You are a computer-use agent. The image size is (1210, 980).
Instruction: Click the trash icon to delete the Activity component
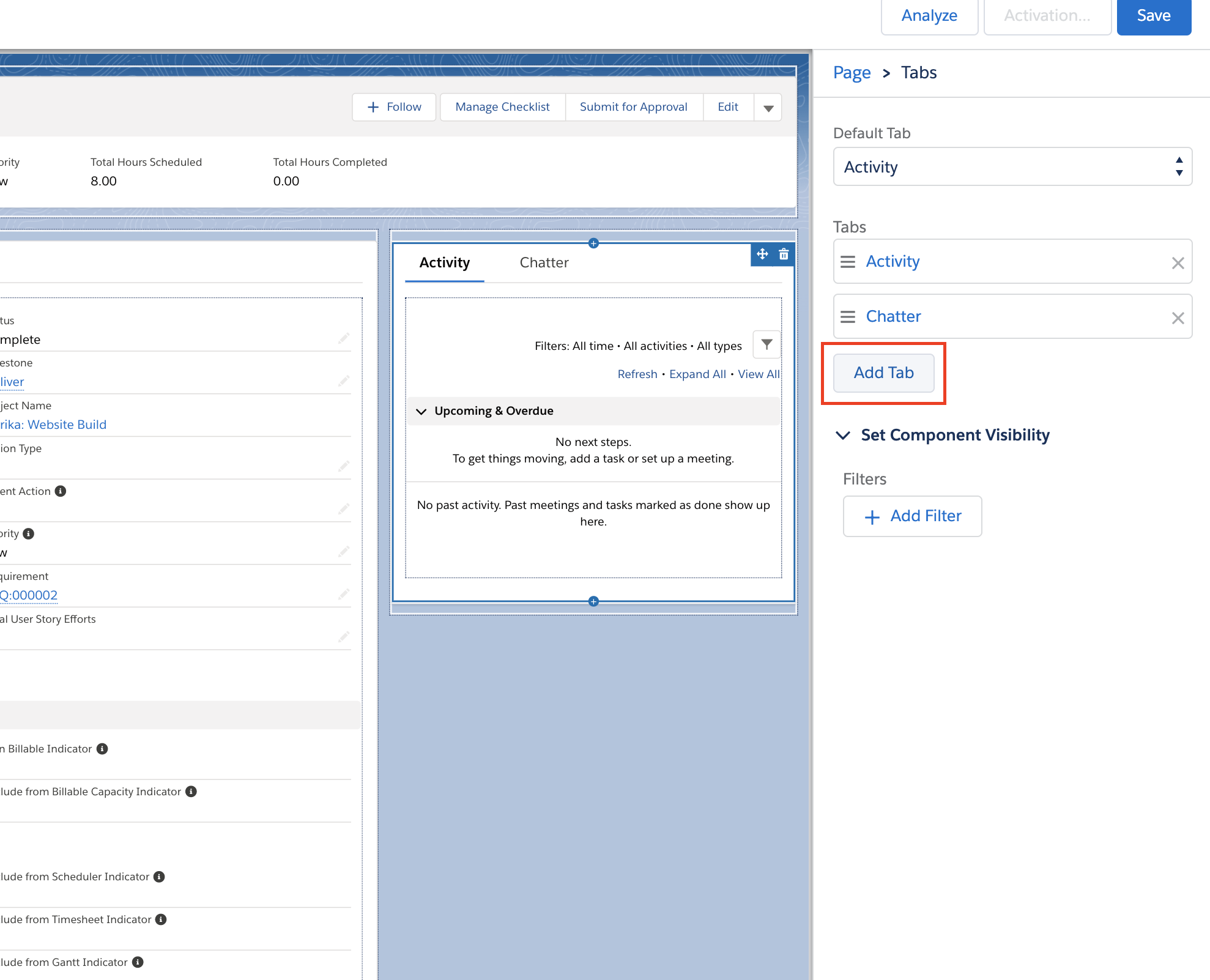click(x=784, y=254)
